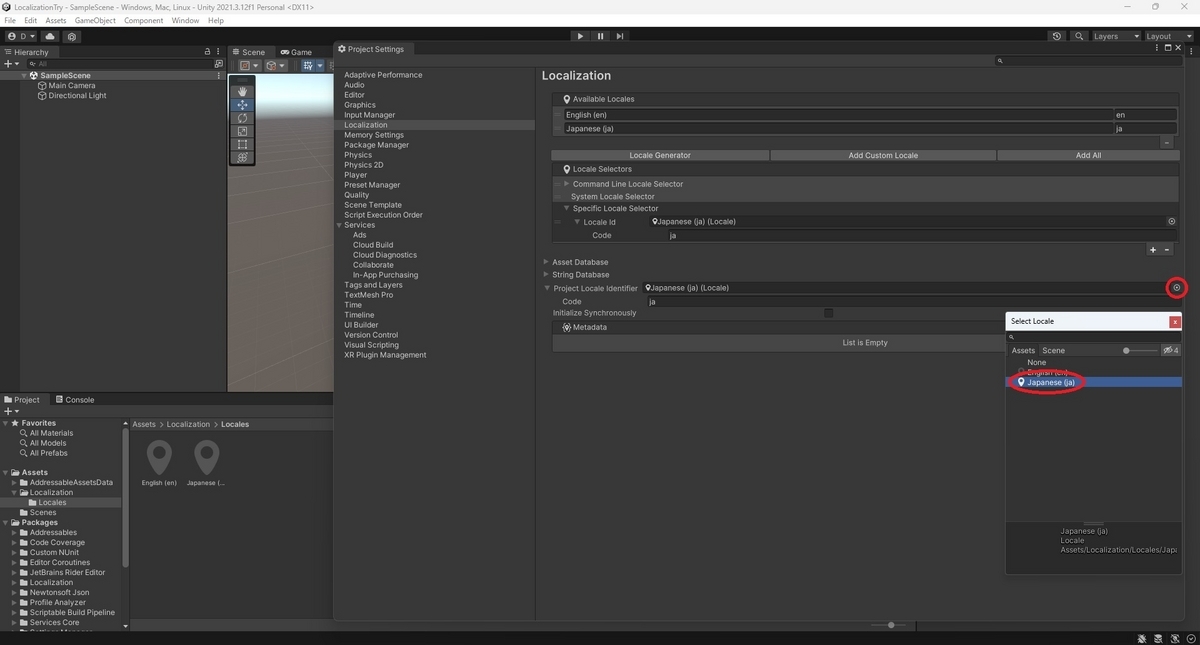The width and height of the screenshot is (1200, 645).
Task: Toggle the Hierarchy panel lock icon
Action: pos(207,52)
